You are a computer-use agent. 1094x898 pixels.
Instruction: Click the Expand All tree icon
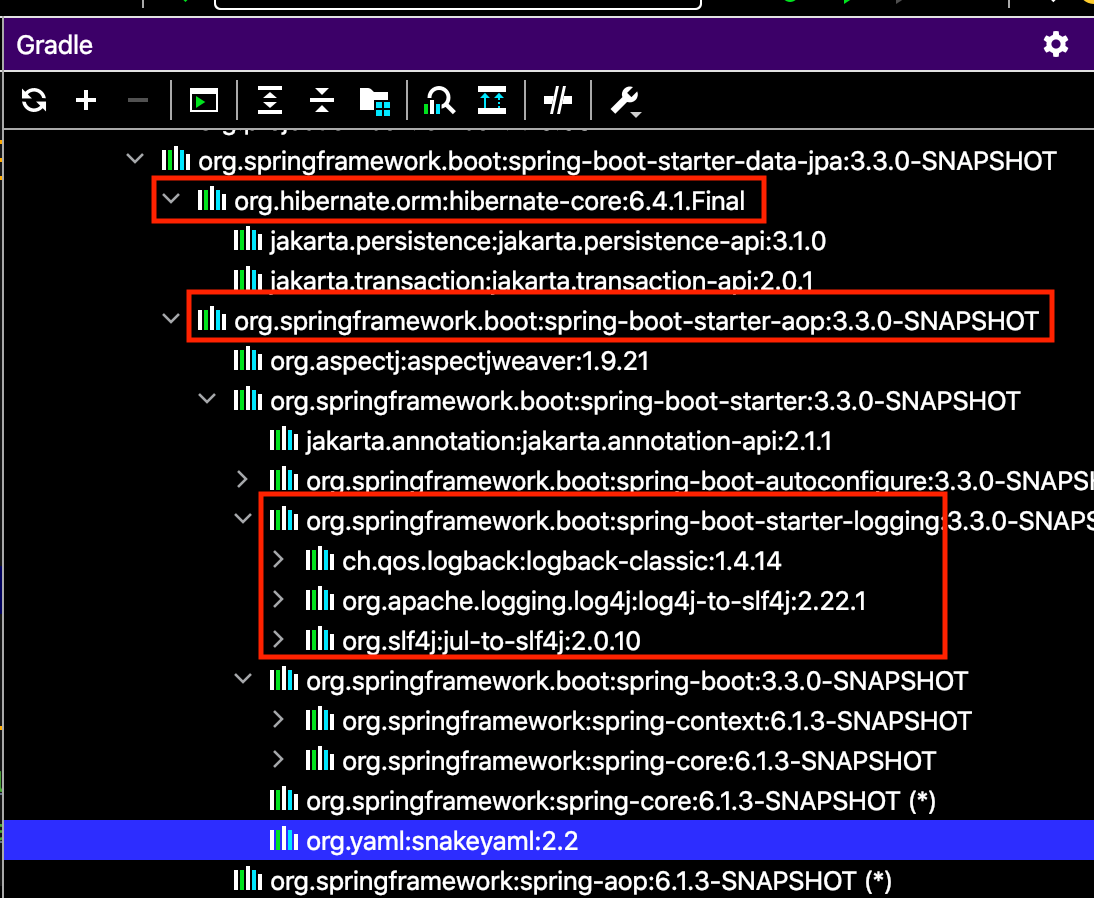pos(270,100)
